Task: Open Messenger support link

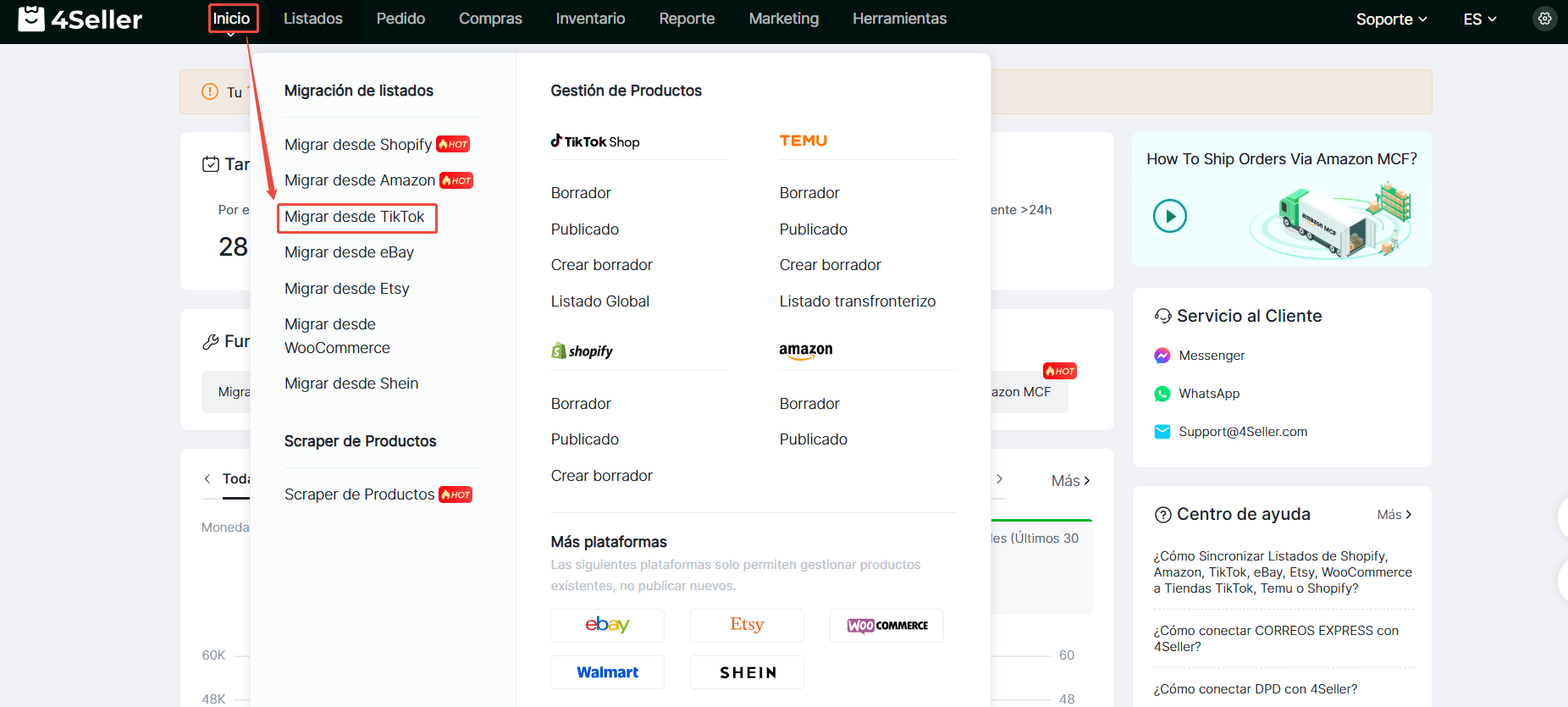Action: [1212, 356]
